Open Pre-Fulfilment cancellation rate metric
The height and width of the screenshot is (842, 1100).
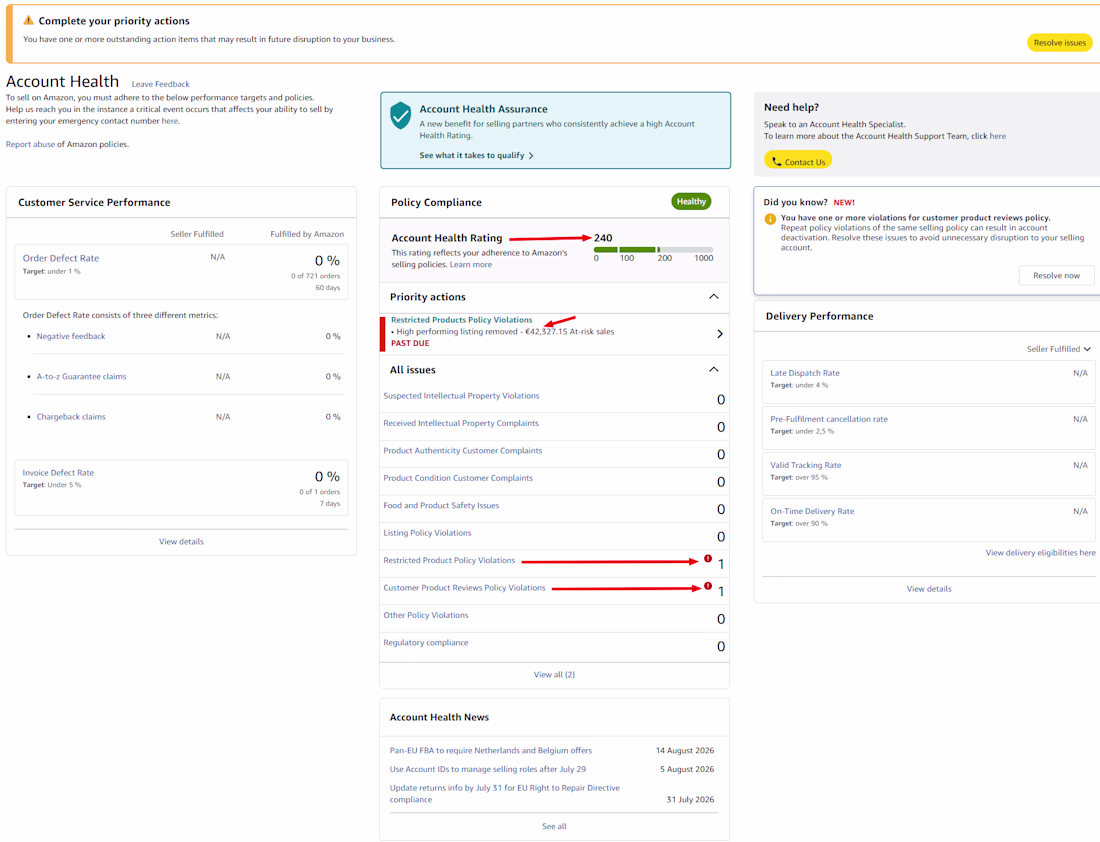(x=829, y=419)
